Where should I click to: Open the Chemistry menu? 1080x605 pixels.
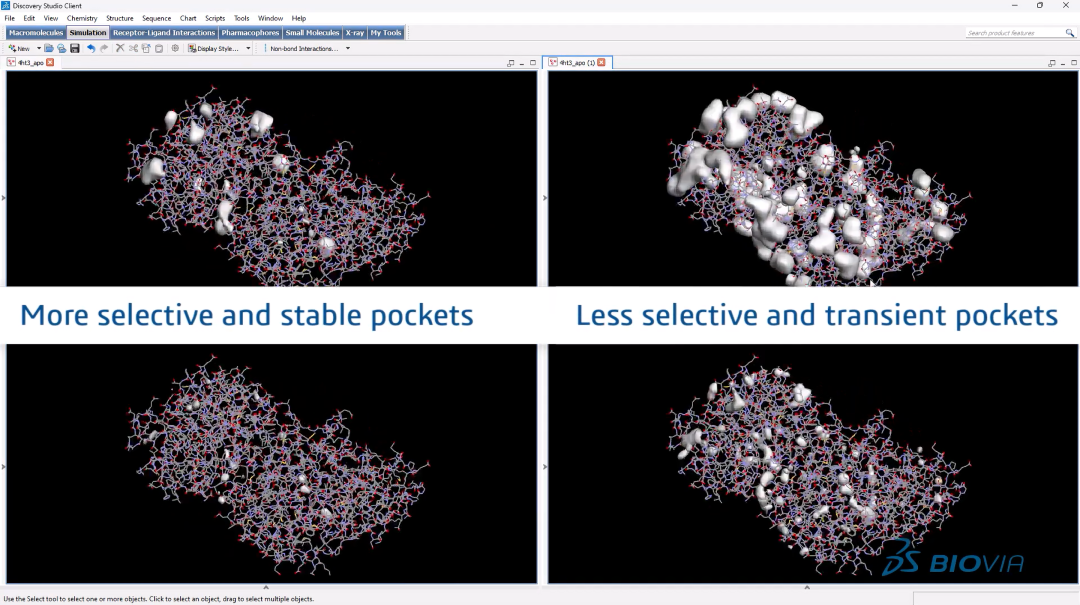click(82, 18)
